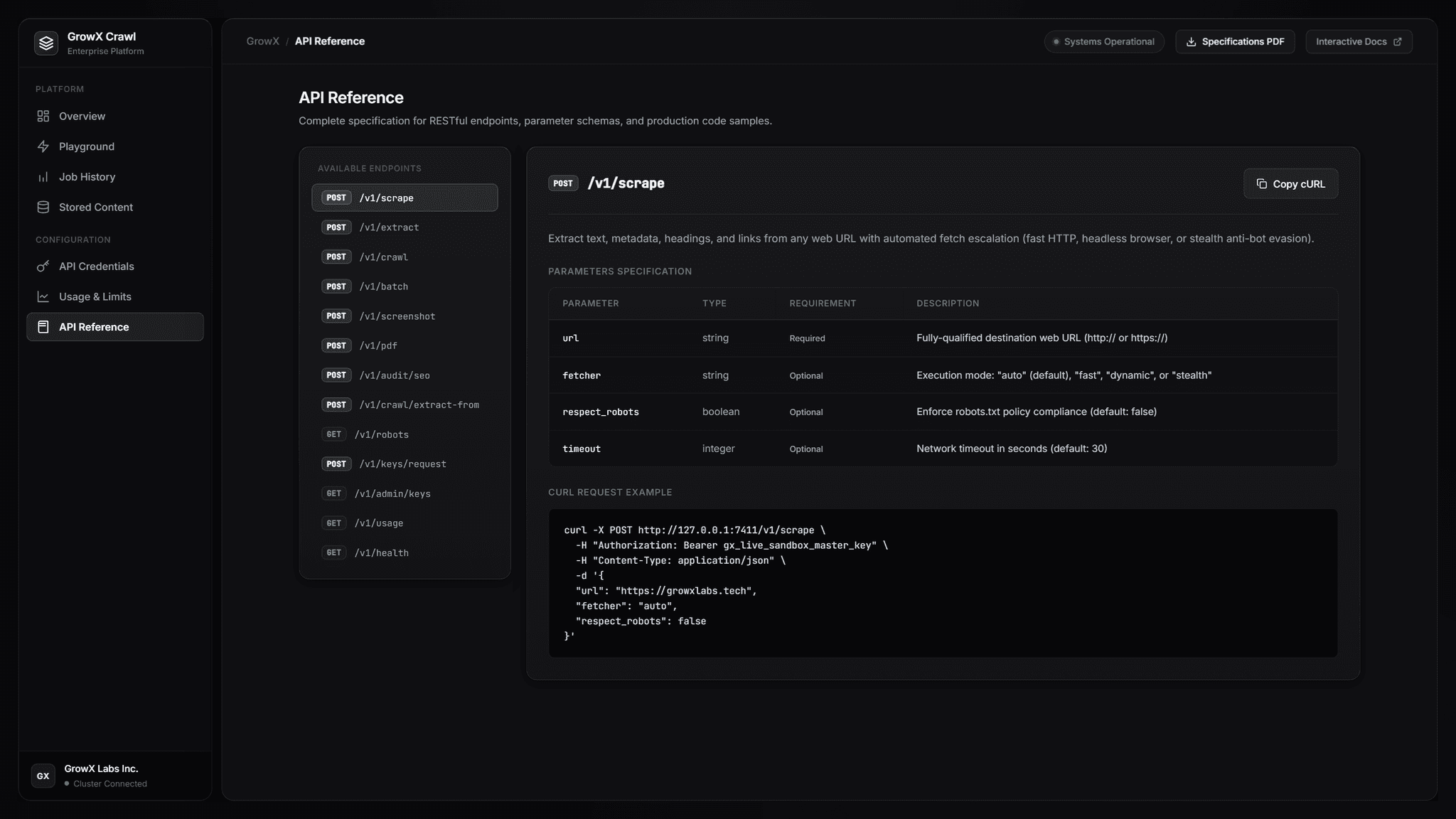Select the /v1/crawl/extract-from endpoint
The width and height of the screenshot is (1456, 819).
click(x=405, y=405)
